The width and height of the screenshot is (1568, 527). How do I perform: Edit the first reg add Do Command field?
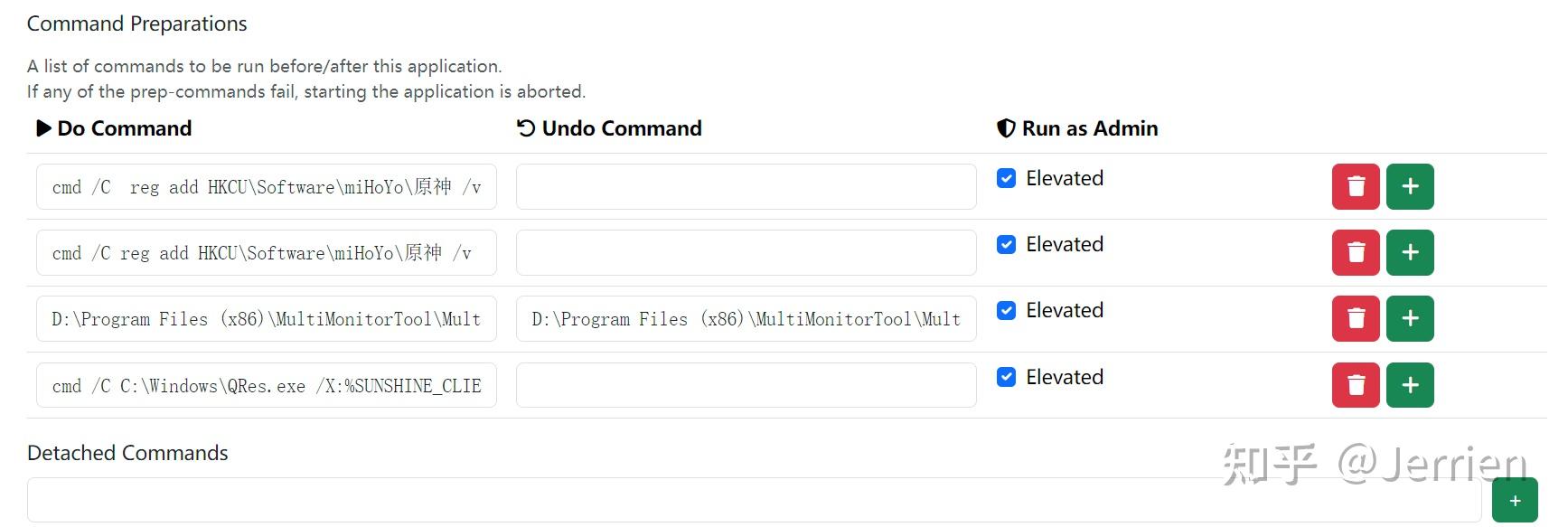[267, 186]
